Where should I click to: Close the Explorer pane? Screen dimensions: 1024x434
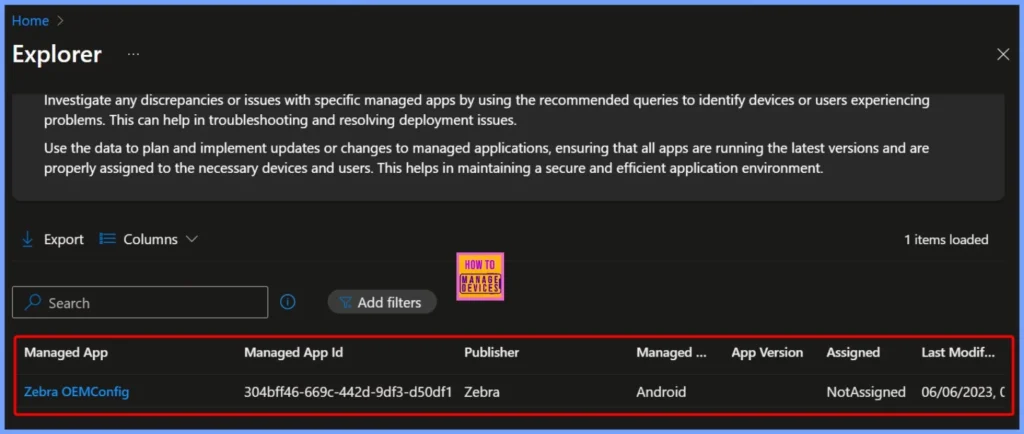coord(1003,55)
